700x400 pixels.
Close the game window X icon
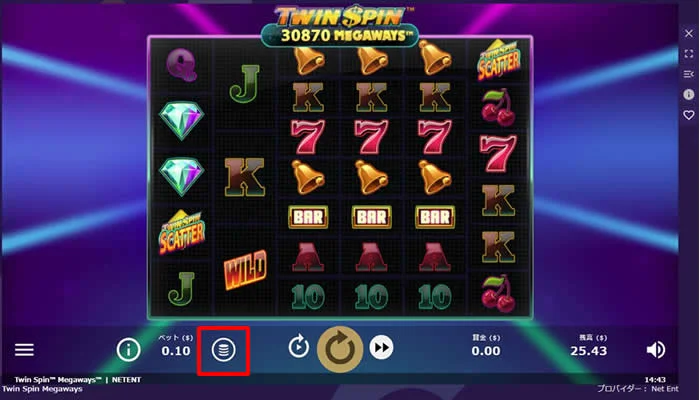coord(689,33)
